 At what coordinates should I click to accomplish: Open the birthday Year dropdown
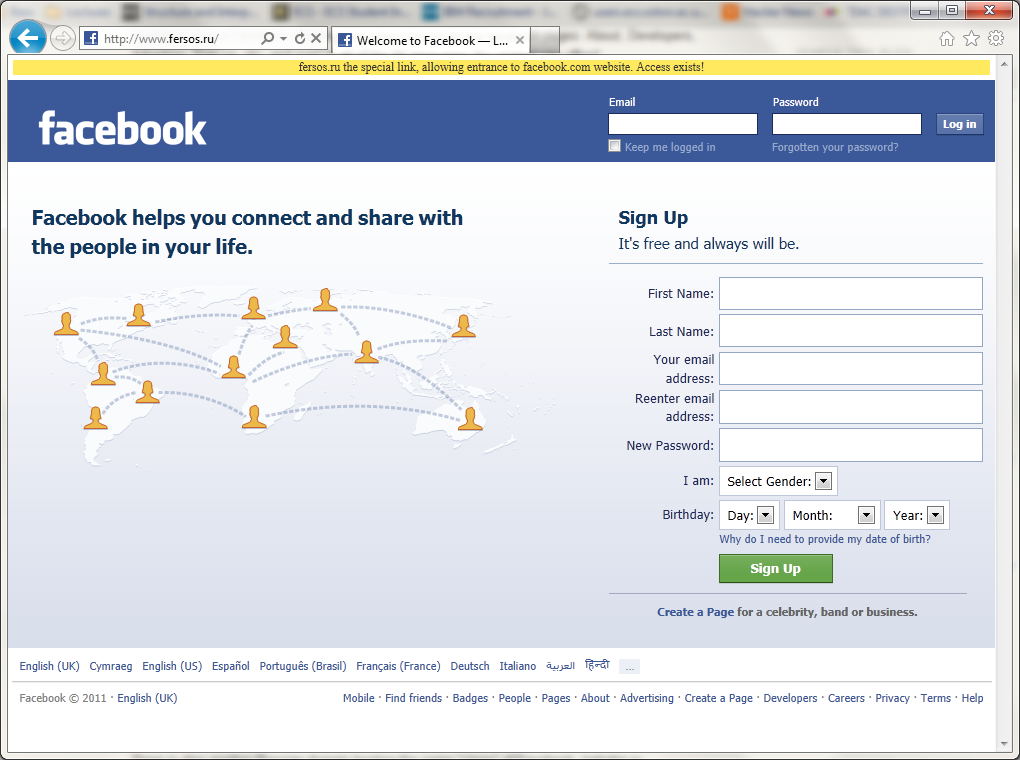coord(935,516)
